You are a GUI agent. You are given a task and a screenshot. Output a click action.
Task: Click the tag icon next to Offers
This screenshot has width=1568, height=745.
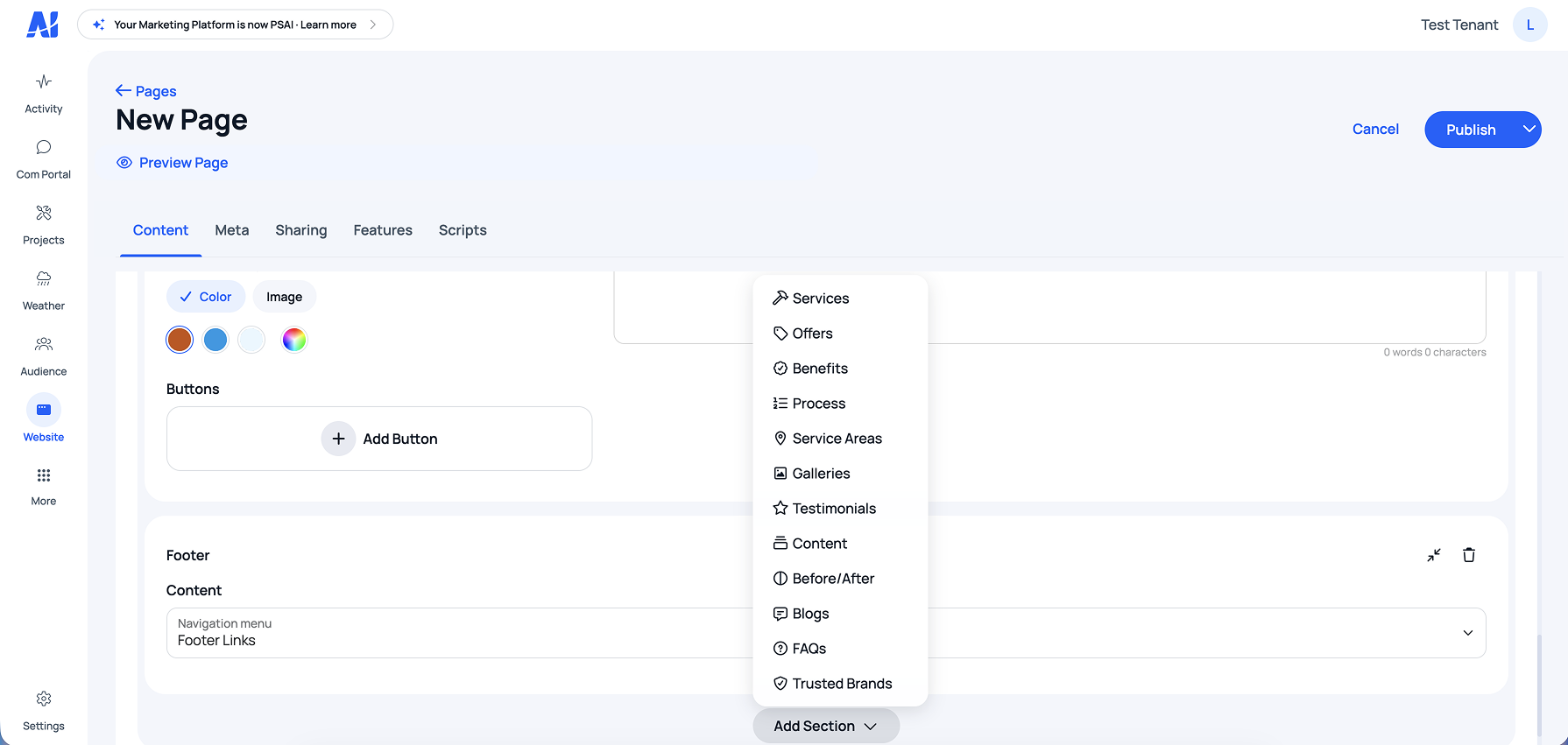pyautogui.click(x=780, y=334)
